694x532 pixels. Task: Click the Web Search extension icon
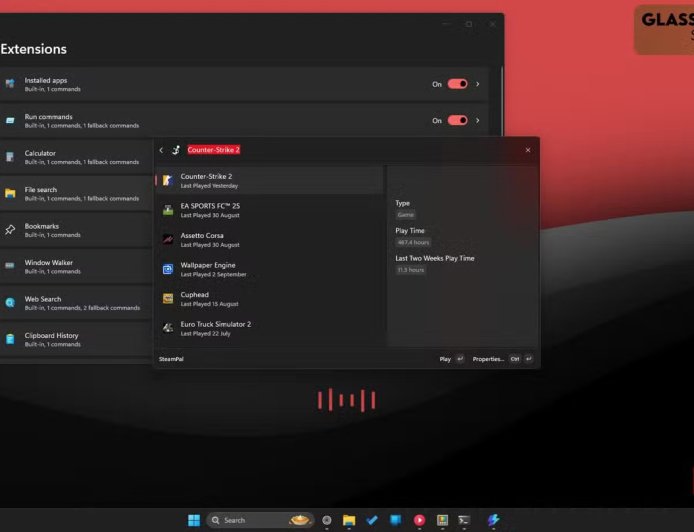10,302
